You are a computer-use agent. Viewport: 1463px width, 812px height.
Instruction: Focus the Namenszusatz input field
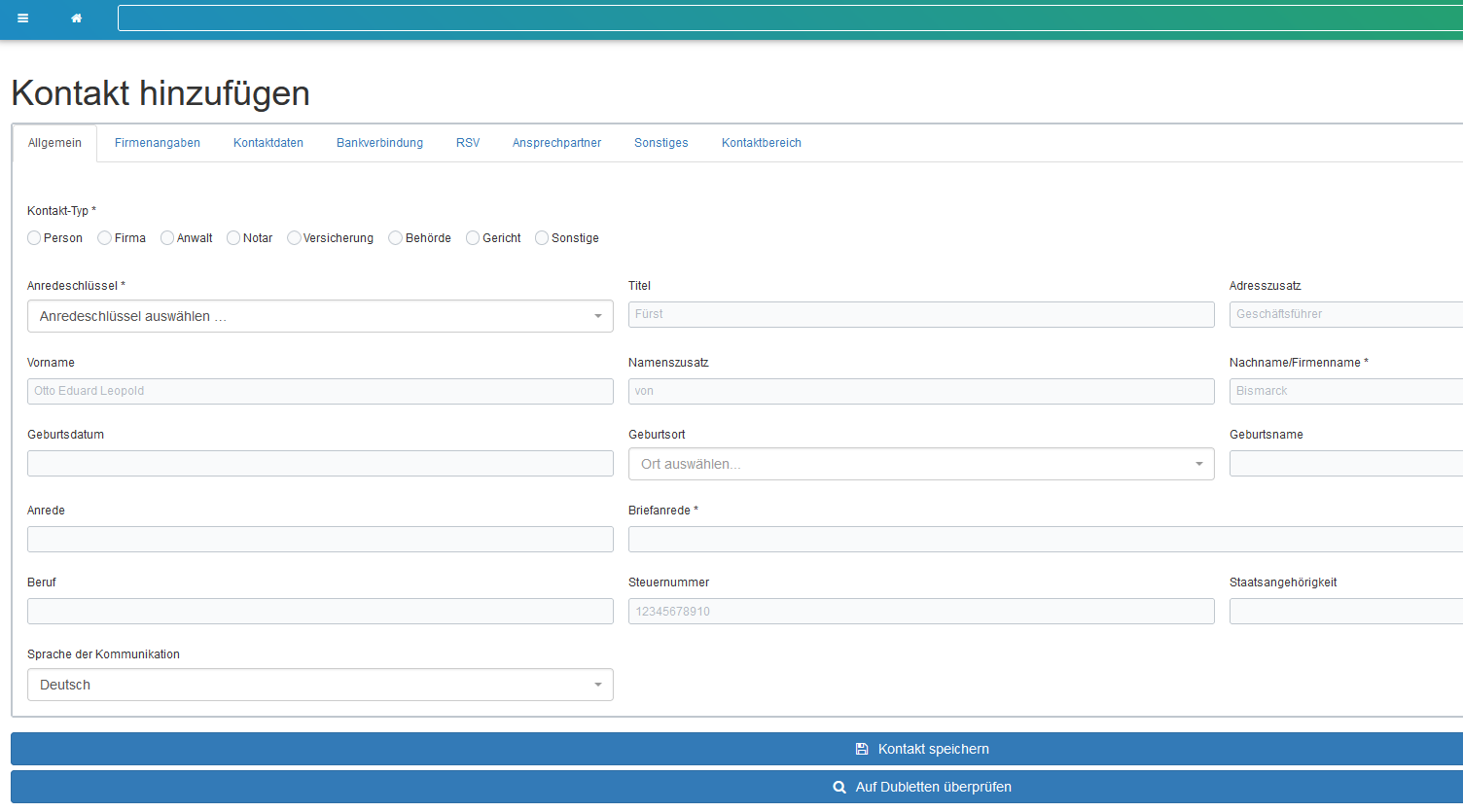(x=921, y=391)
